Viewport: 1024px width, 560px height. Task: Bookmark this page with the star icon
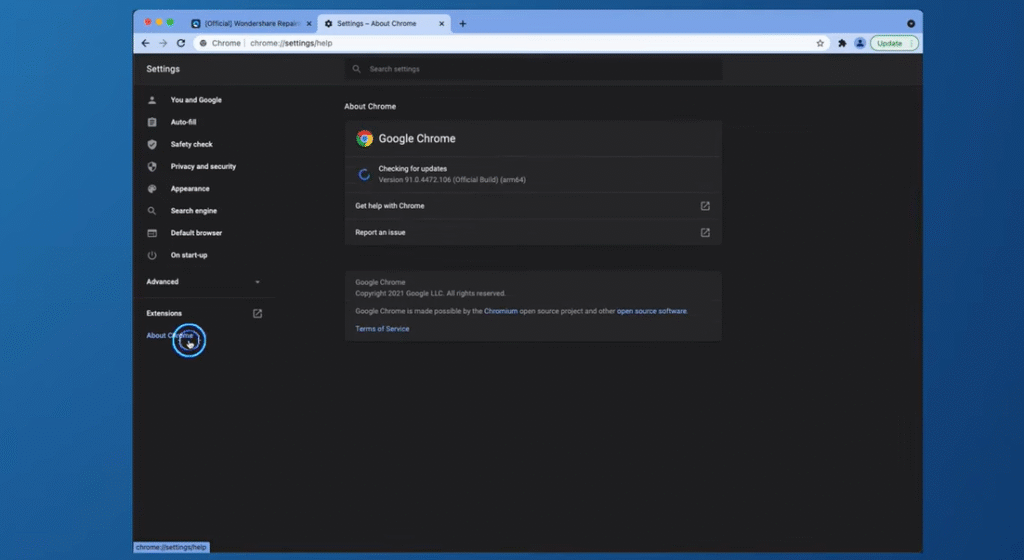pos(820,43)
